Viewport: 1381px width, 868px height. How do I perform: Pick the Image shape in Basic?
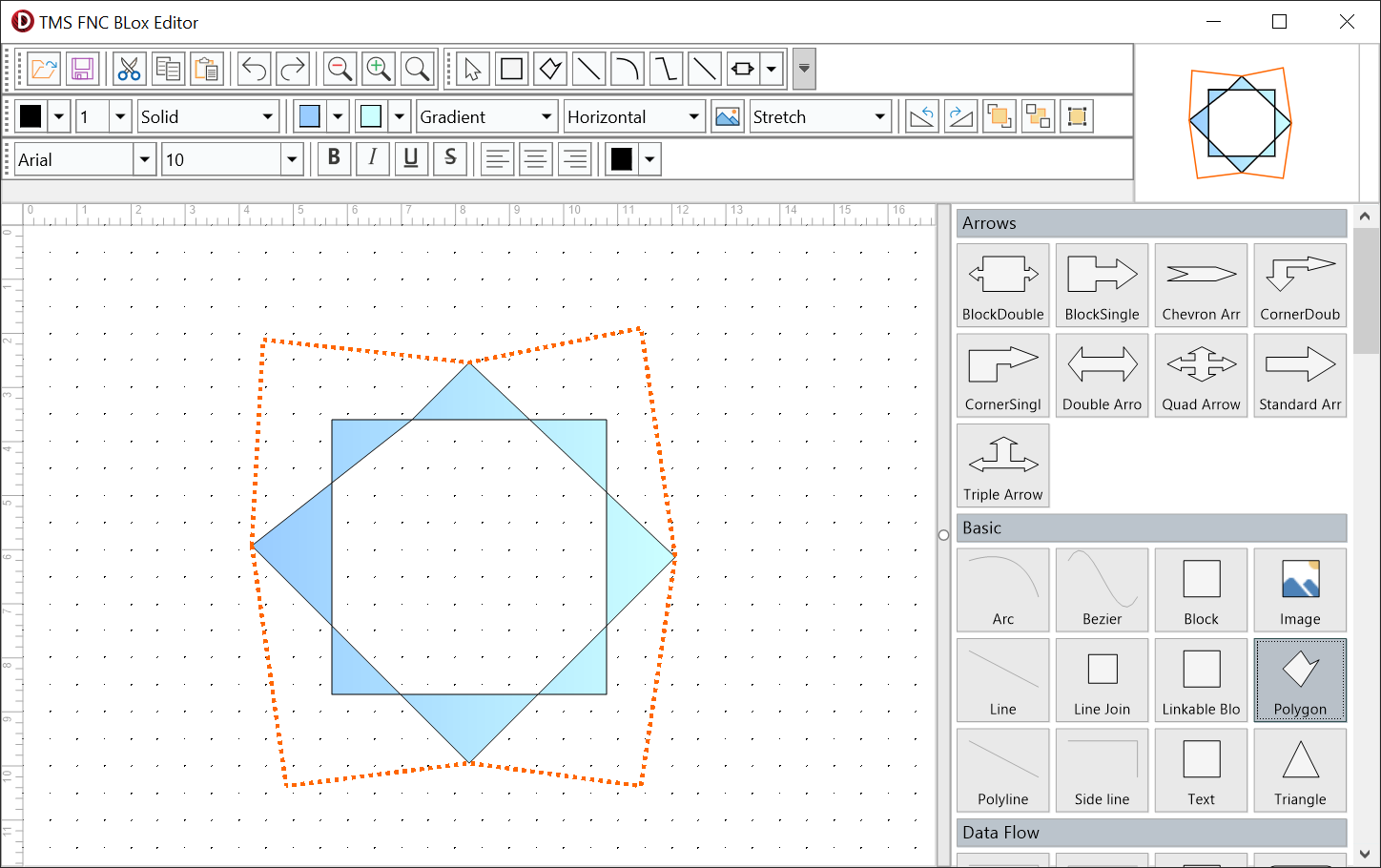[1301, 590]
